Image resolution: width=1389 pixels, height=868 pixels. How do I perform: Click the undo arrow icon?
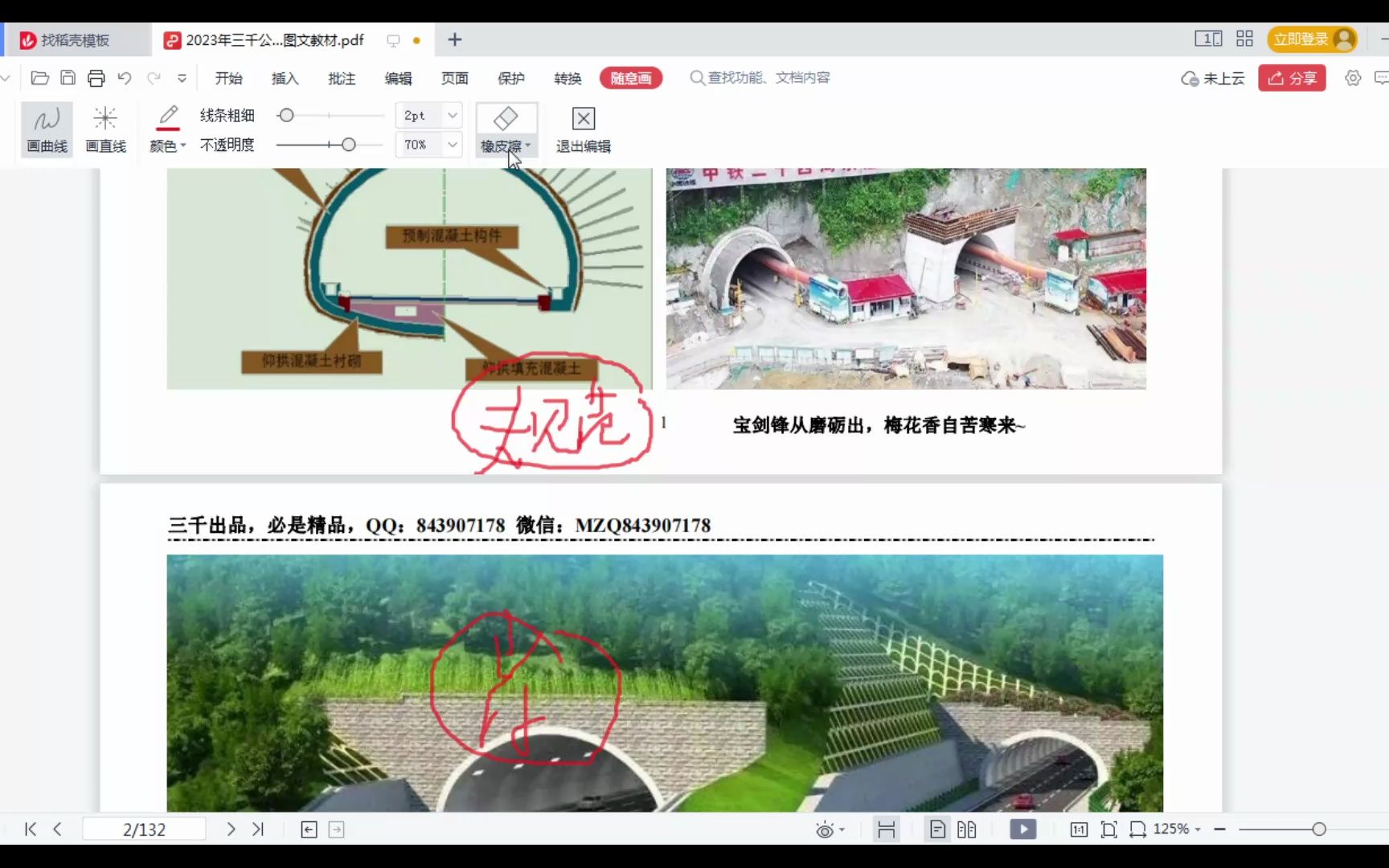pos(125,78)
